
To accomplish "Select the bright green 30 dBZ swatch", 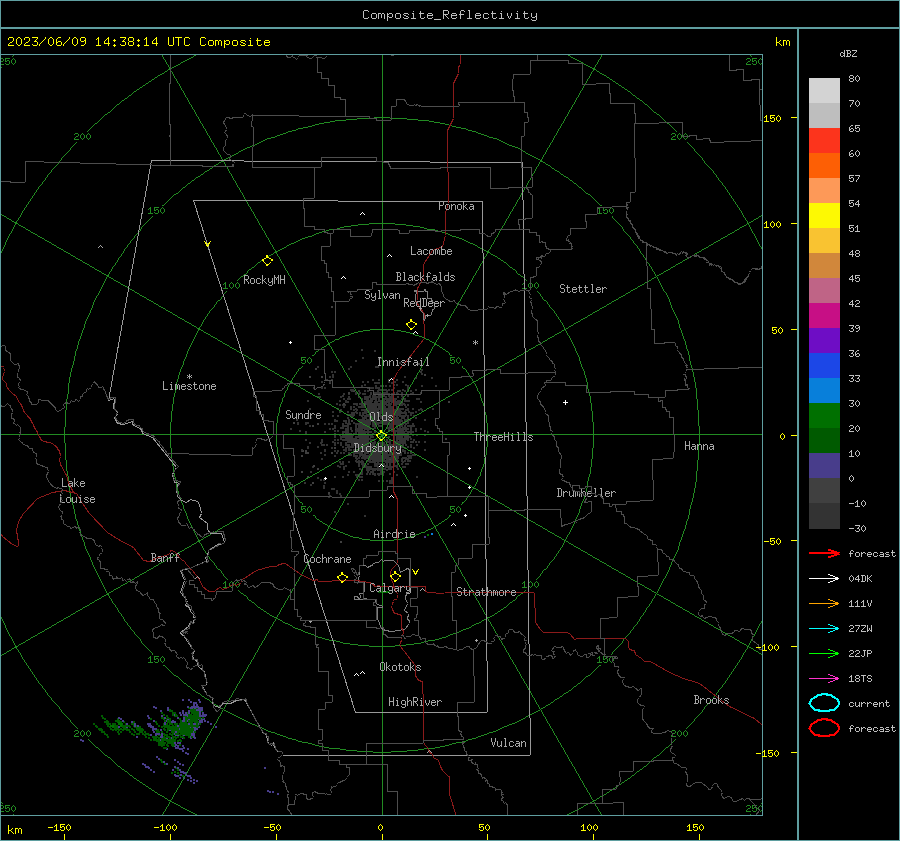I will 824,416.
